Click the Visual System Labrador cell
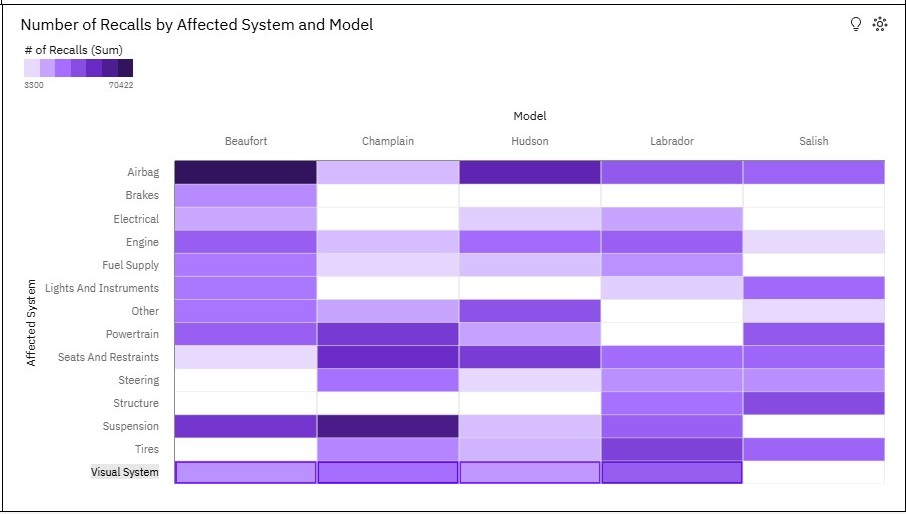Image resolution: width=906 pixels, height=514 pixels. (x=671, y=472)
